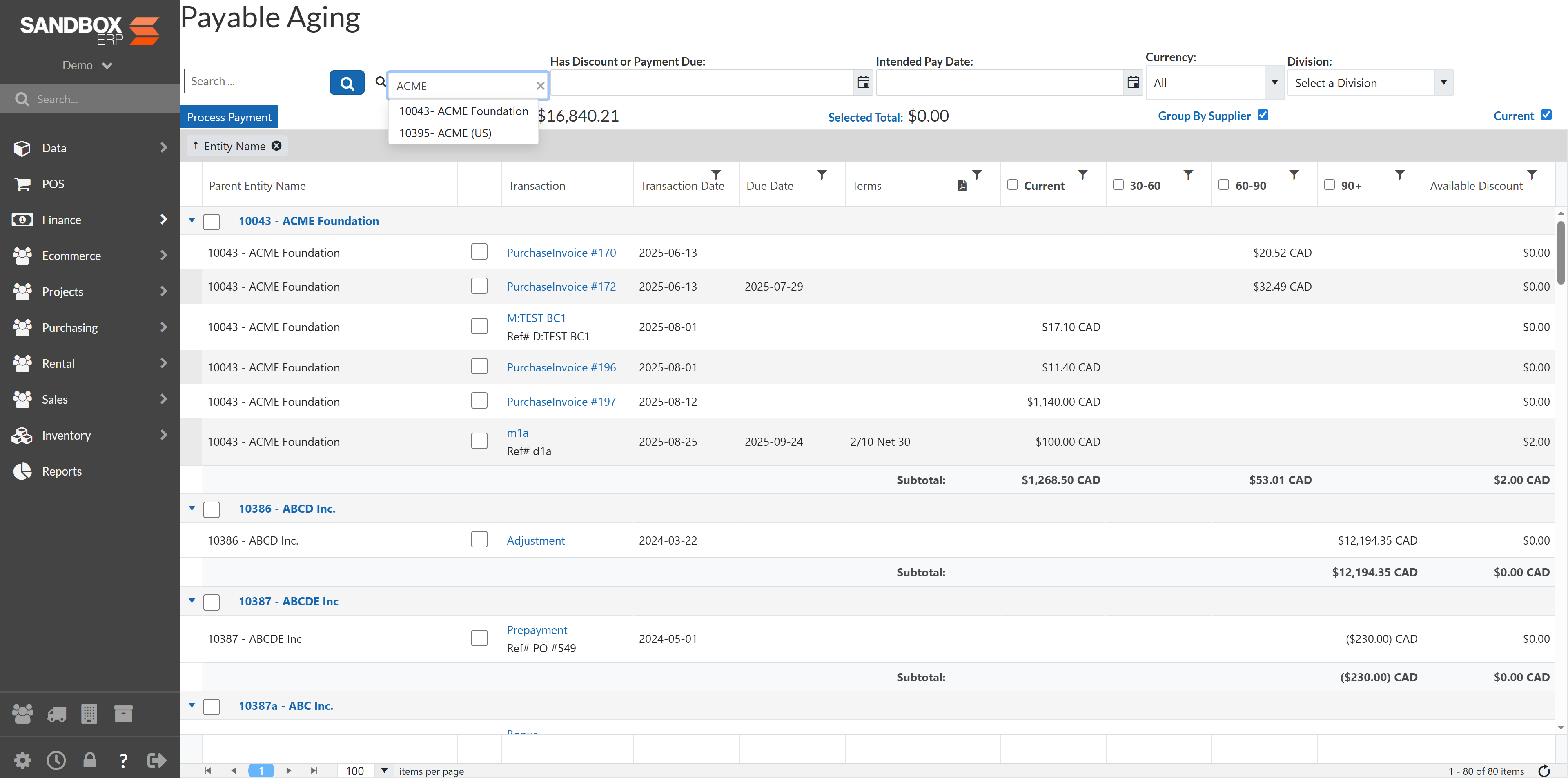Filter the 60-90 aging column
Image resolution: width=1568 pixels, height=778 pixels.
1294,175
